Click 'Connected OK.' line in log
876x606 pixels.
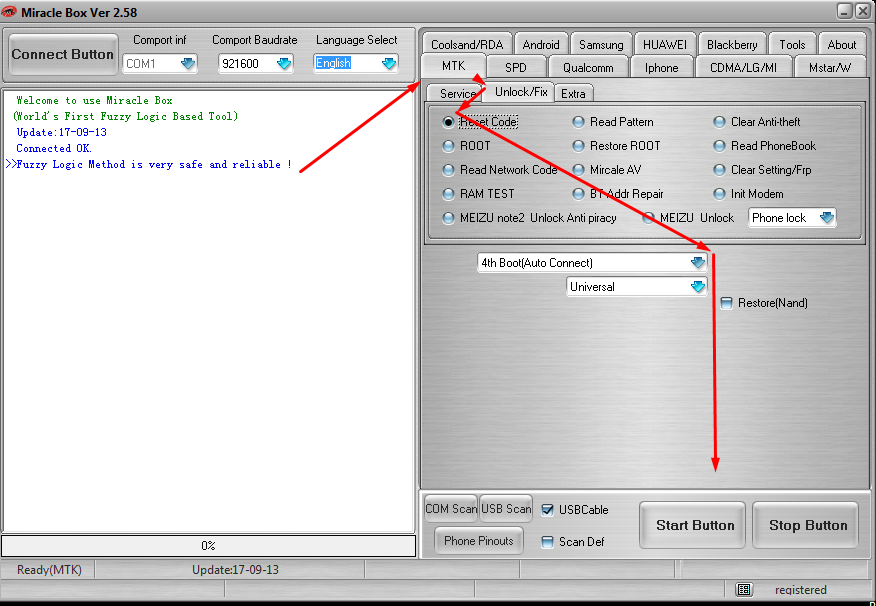(54, 149)
